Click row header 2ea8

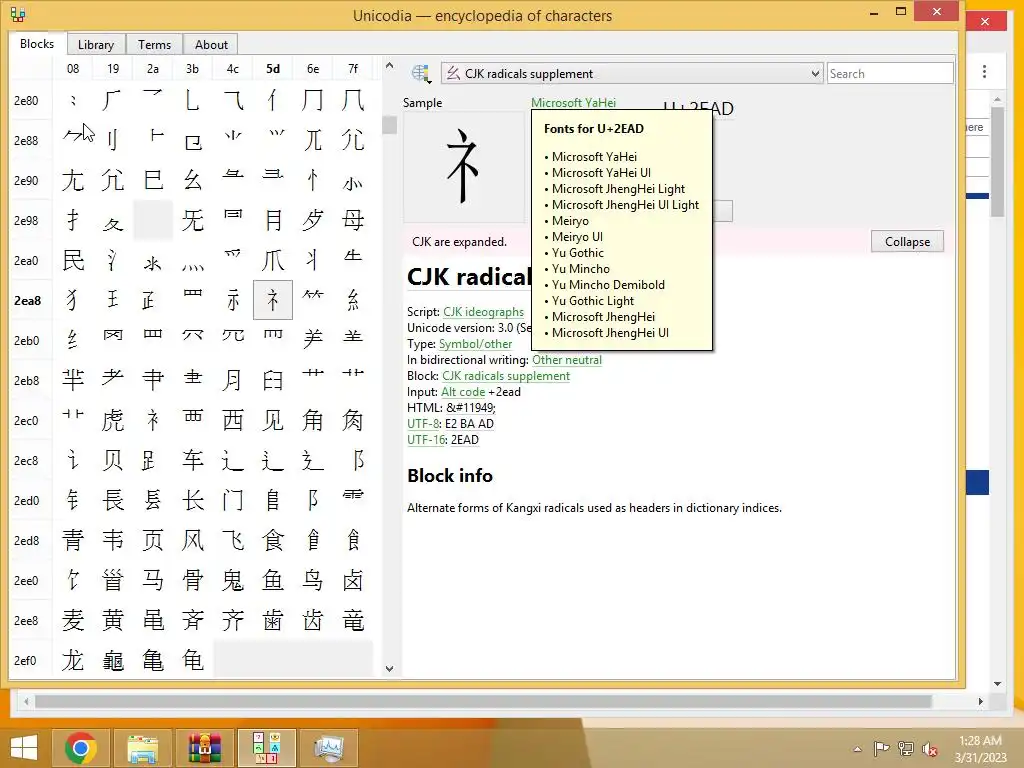[x=27, y=300]
